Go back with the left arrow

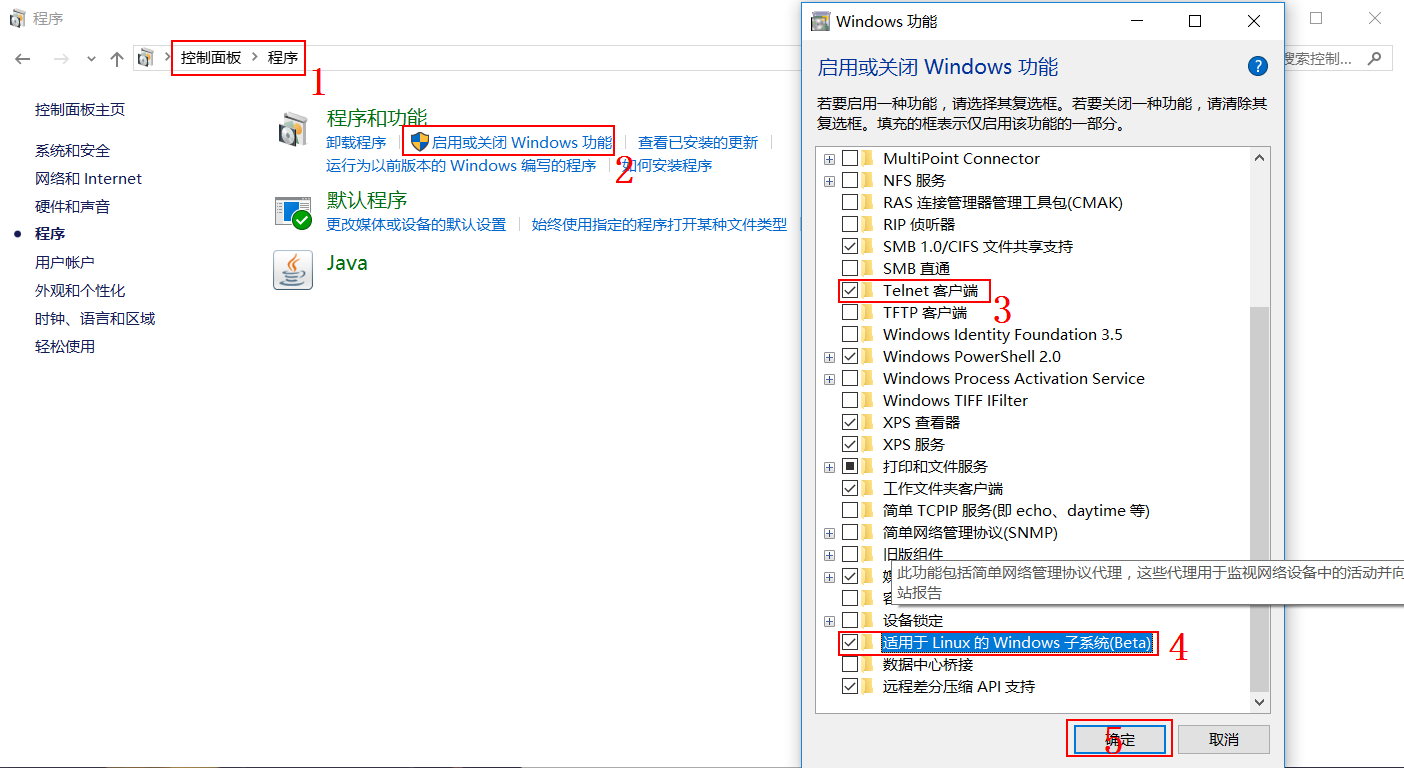click(23, 59)
